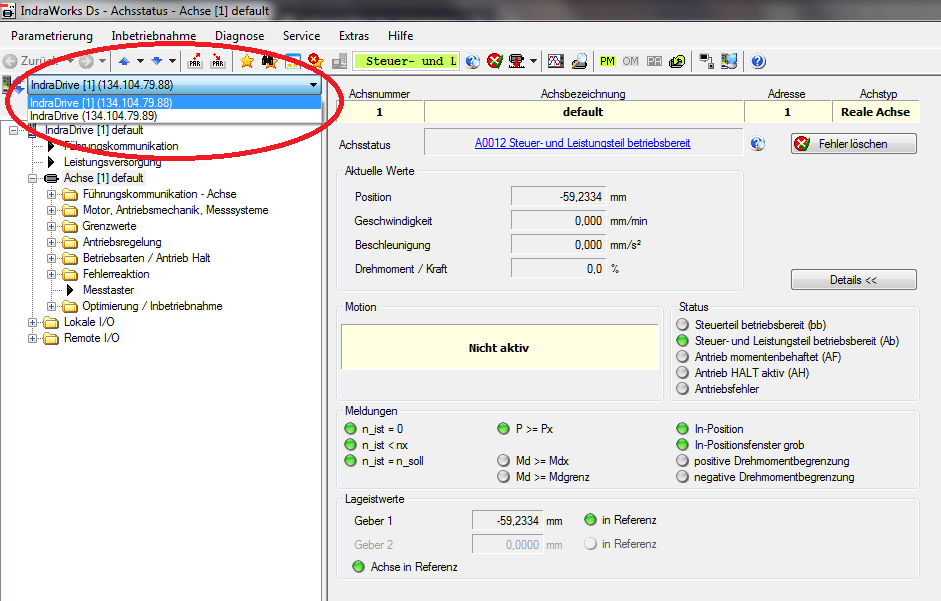Click the blue down arrow icon

pos(157,61)
